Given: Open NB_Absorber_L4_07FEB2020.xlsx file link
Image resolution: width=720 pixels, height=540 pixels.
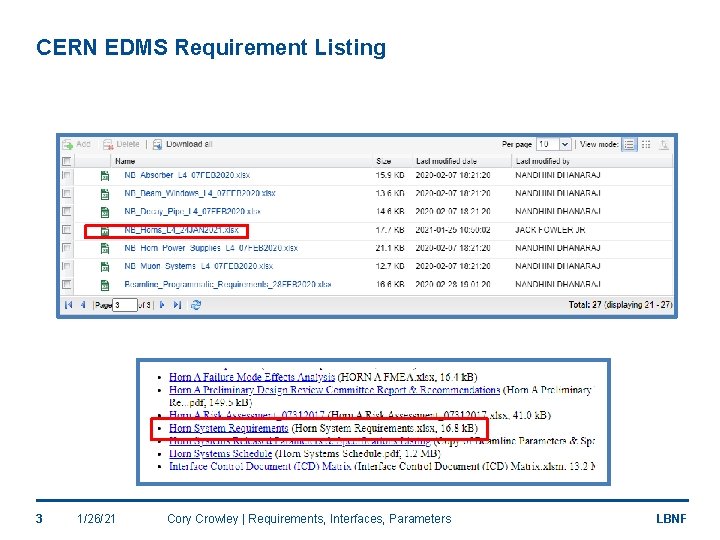Looking at the screenshot, I should 187,175.
